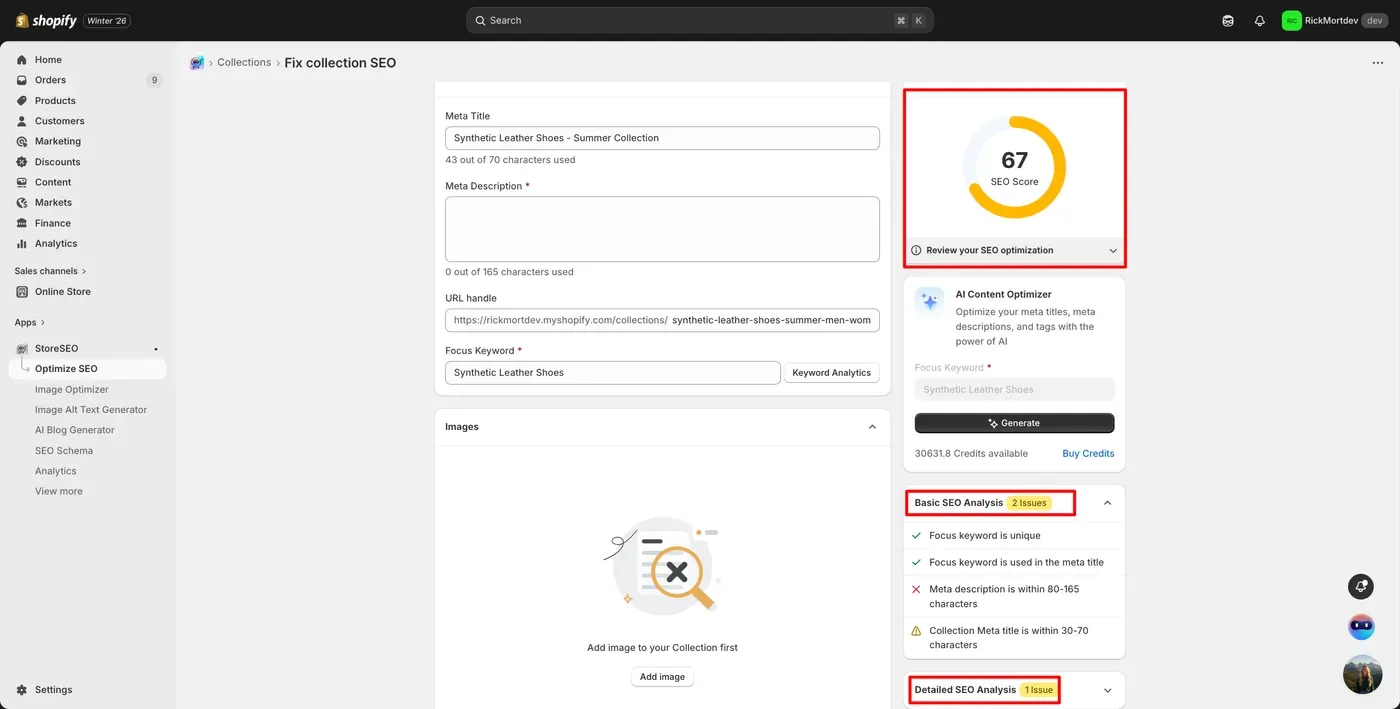The height and width of the screenshot is (709, 1400).
Task: Open the three-dot more actions menu
Action: (x=1378, y=63)
